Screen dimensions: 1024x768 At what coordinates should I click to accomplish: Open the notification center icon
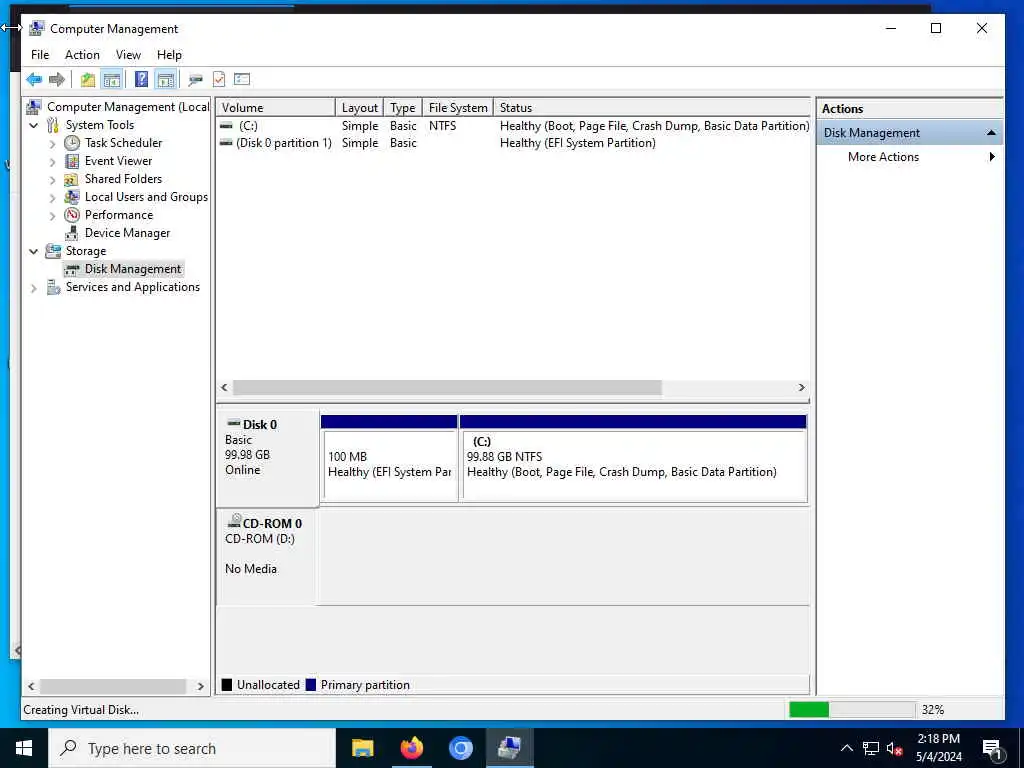coord(992,748)
